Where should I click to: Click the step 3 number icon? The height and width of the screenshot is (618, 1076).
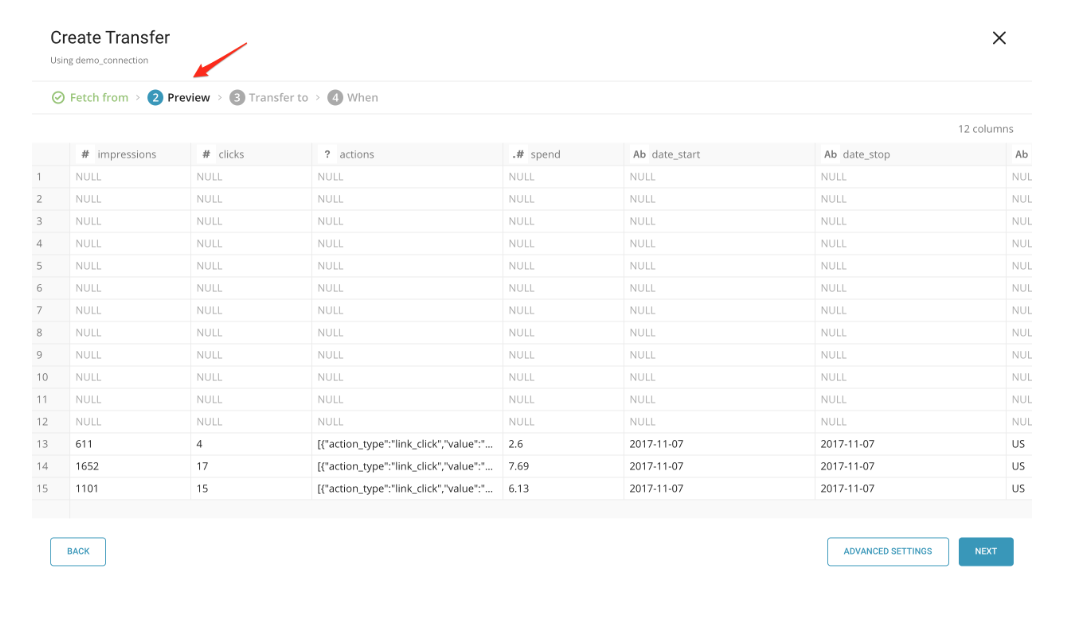coord(237,98)
